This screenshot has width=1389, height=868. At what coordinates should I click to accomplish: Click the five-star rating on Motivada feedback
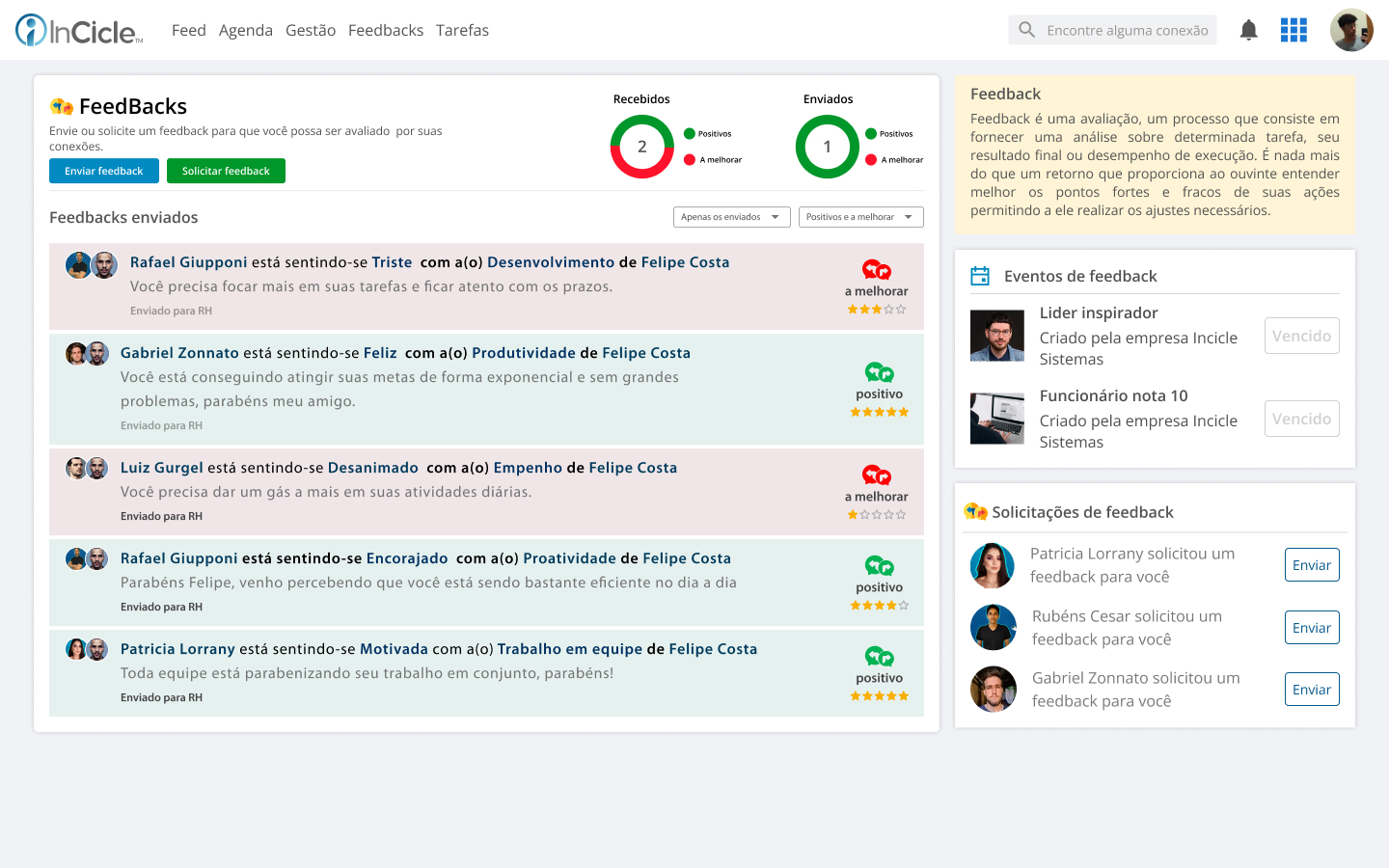[879, 696]
